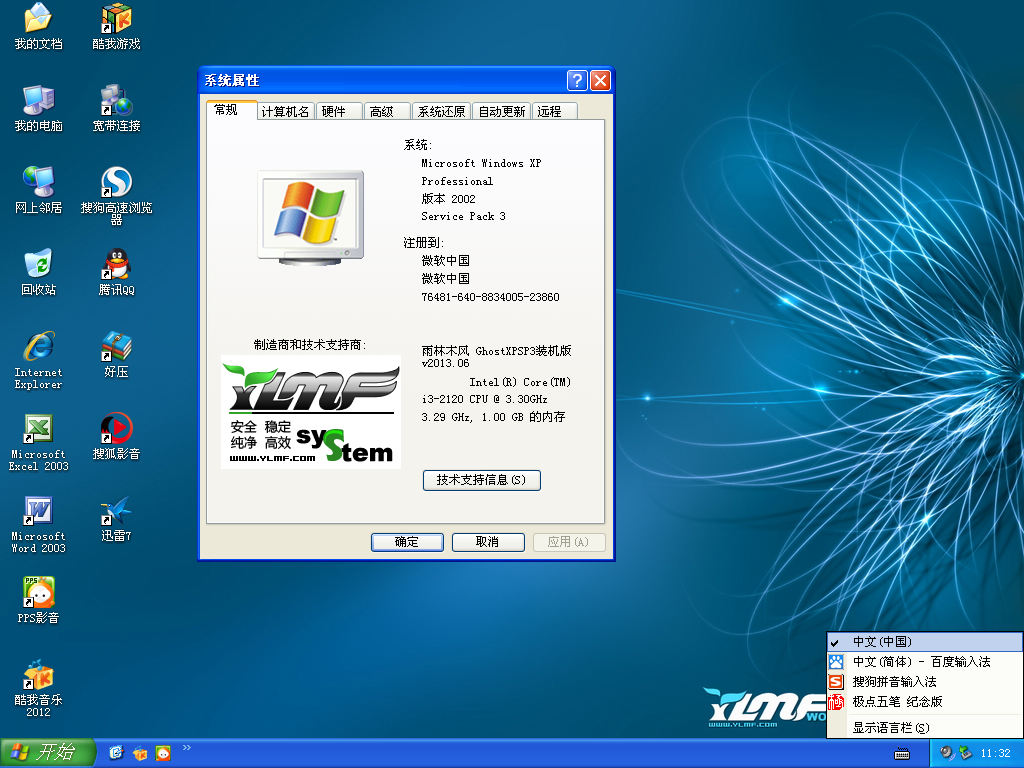Click the volume tray icon
The height and width of the screenshot is (768, 1024).
coord(947,753)
